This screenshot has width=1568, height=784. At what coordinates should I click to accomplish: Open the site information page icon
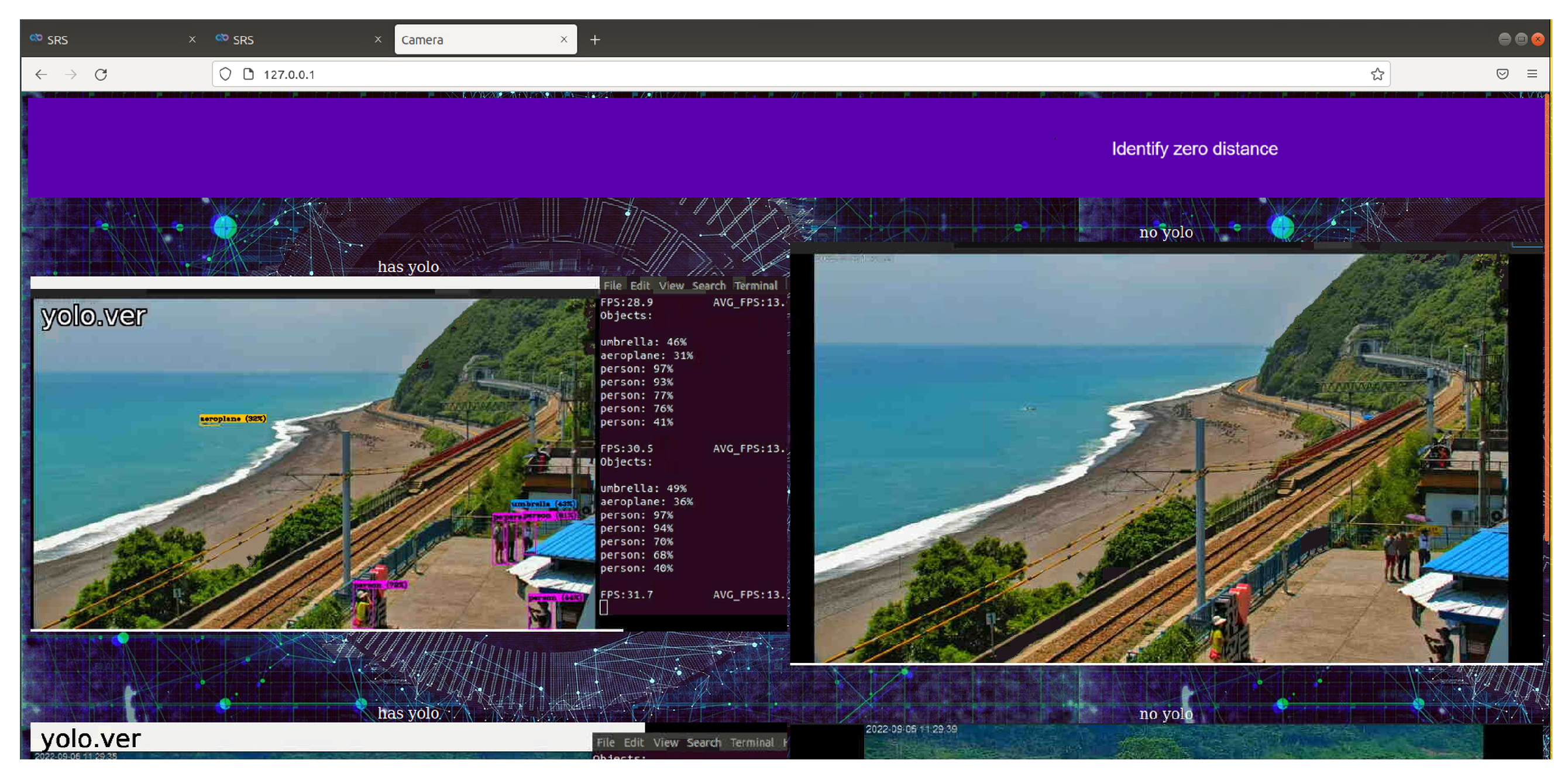[x=248, y=74]
